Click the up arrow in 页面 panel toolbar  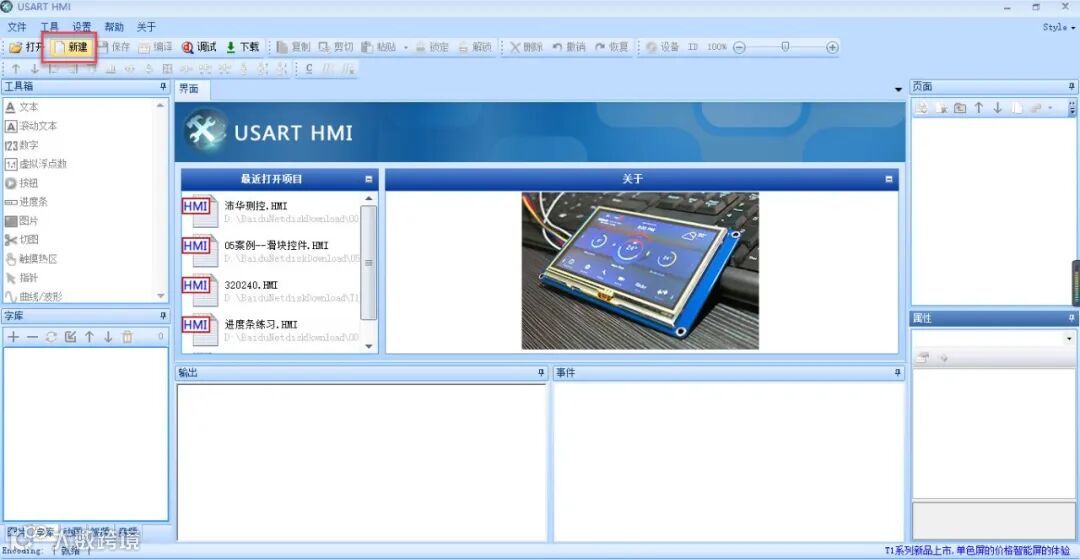[978, 108]
